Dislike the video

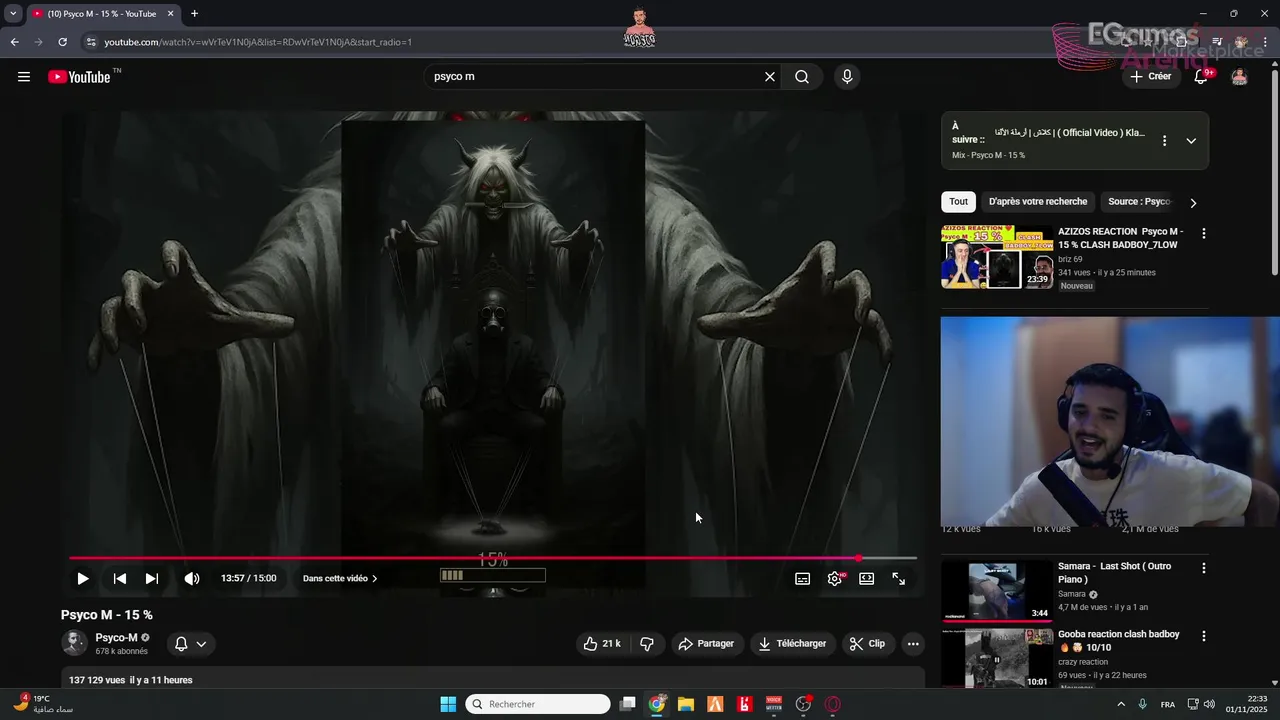(647, 644)
